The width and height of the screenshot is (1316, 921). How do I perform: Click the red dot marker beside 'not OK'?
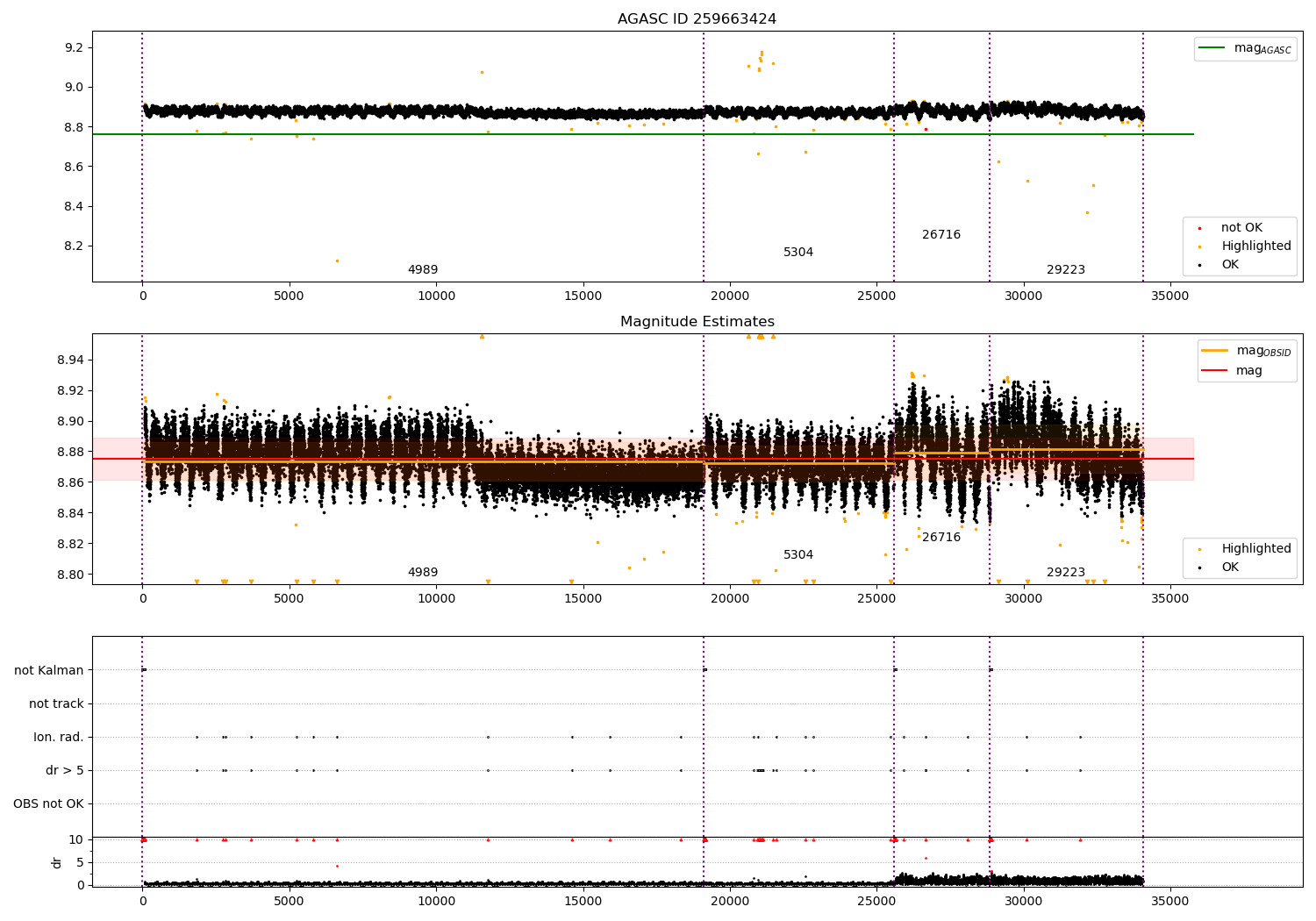(1200, 228)
